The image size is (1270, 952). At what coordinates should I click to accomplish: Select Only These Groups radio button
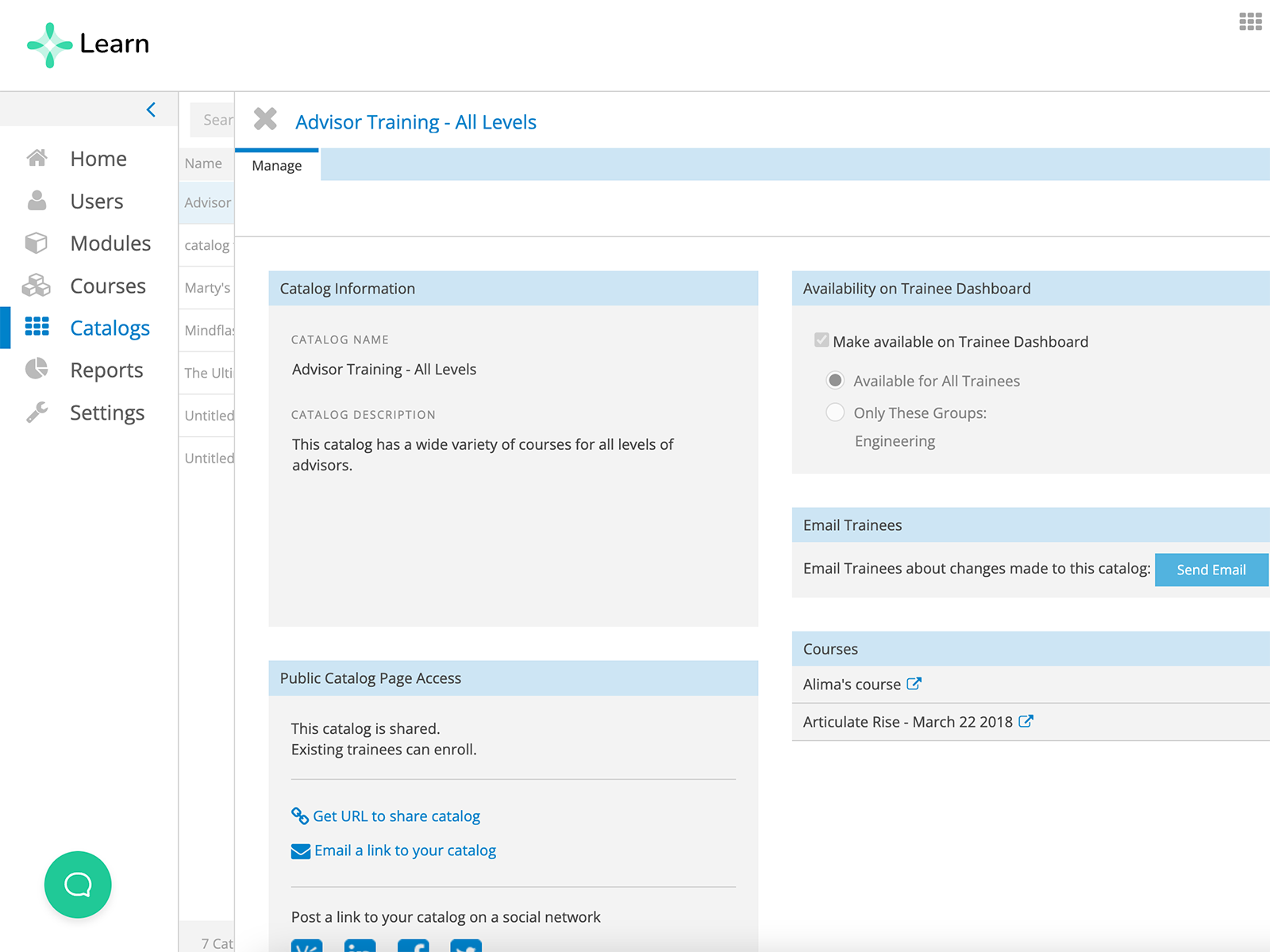pyautogui.click(x=835, y=413)
